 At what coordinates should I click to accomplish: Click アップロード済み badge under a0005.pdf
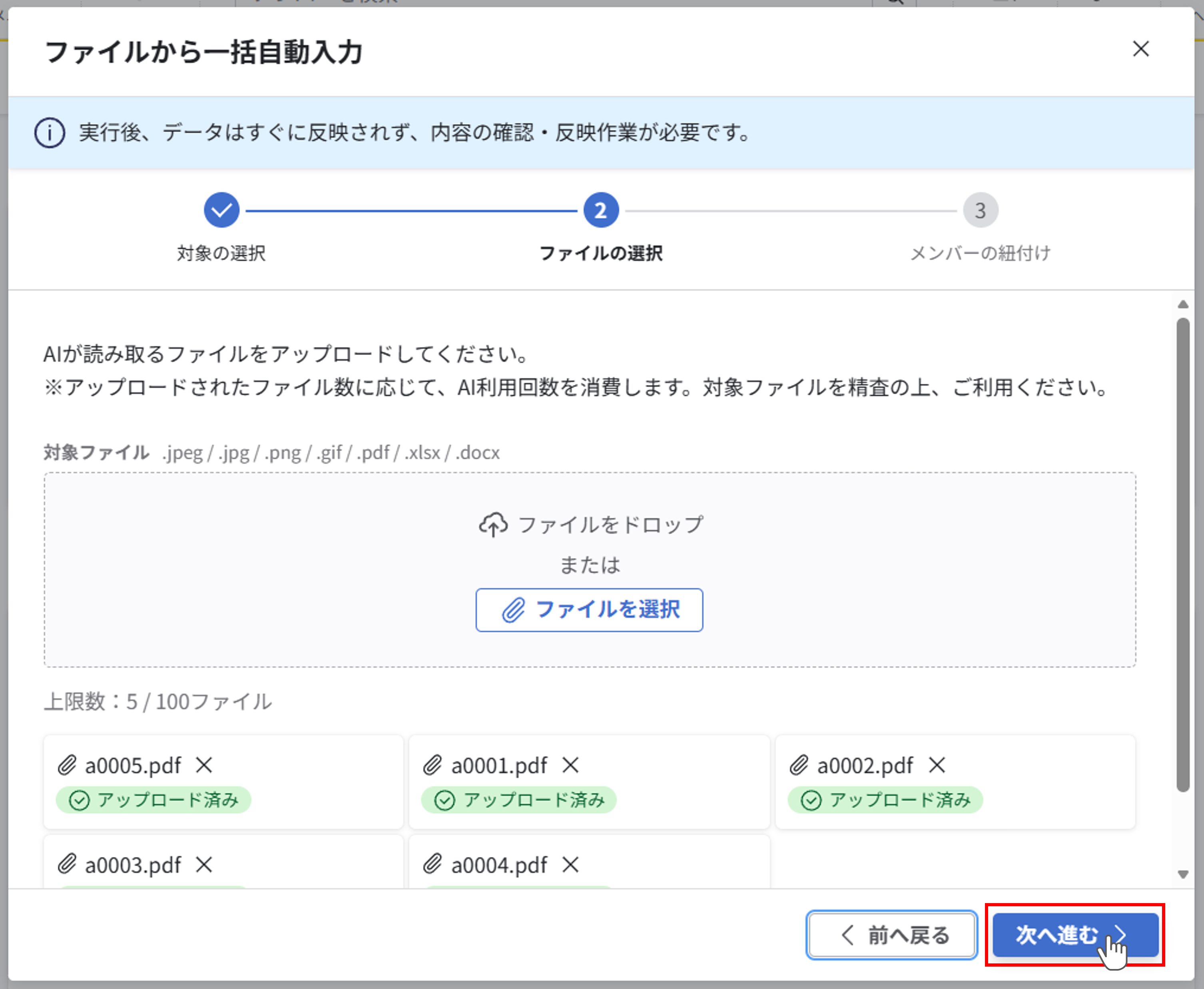pos(153,800)
